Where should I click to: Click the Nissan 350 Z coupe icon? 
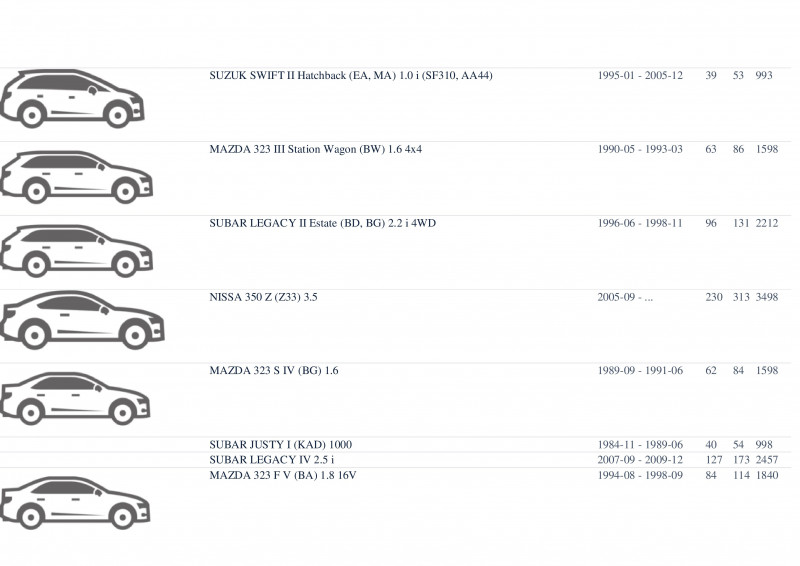coord(82,320)
